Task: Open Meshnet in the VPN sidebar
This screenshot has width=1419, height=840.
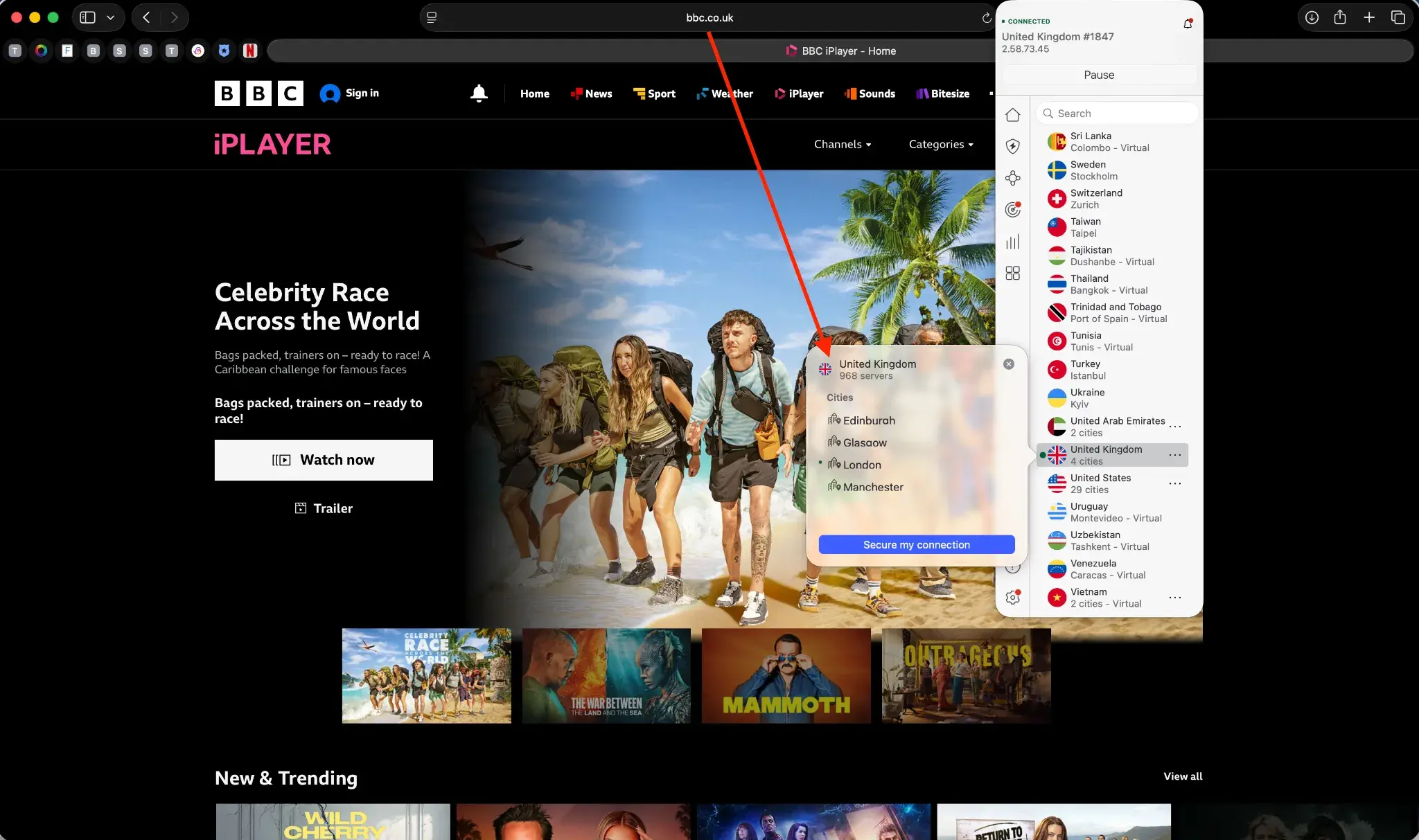Action: pyautogui.click(x=1012, y=178)
